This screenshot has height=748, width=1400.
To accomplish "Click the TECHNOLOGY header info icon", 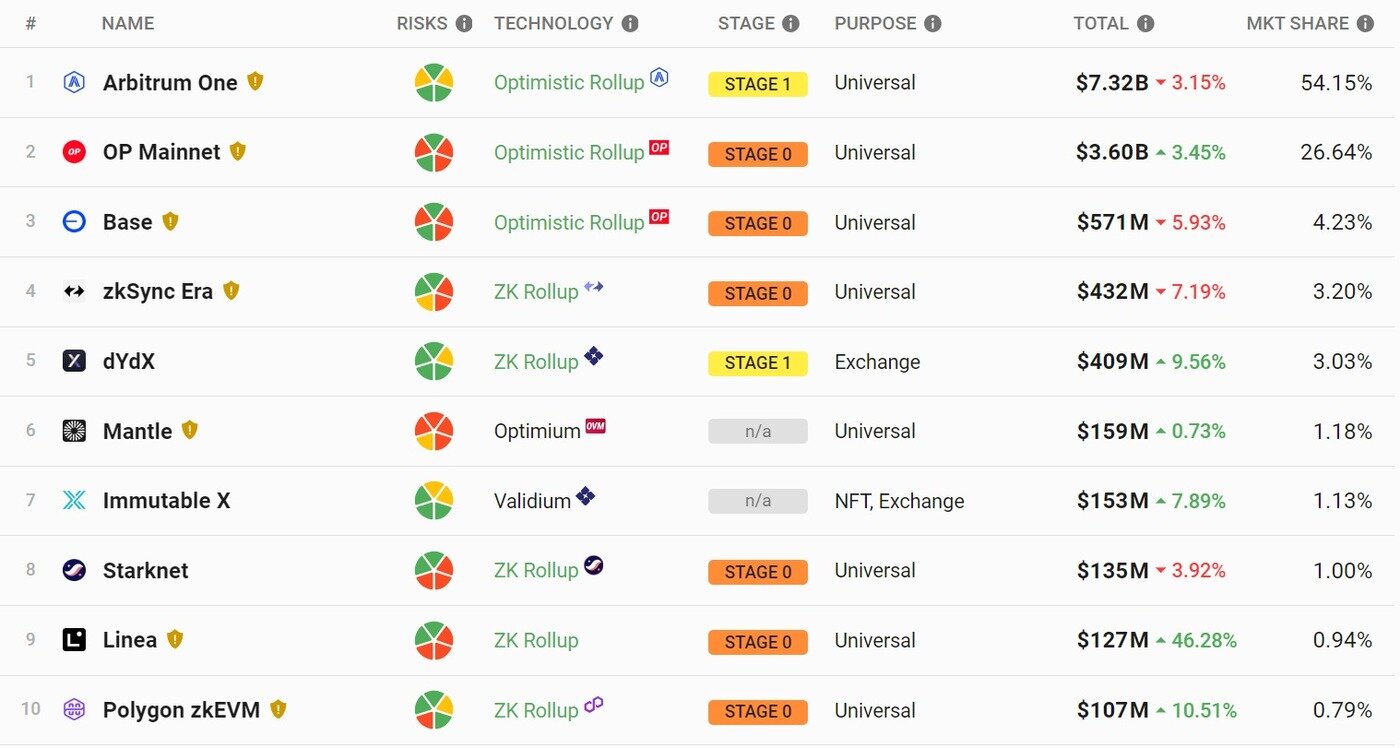I will 630,23.
